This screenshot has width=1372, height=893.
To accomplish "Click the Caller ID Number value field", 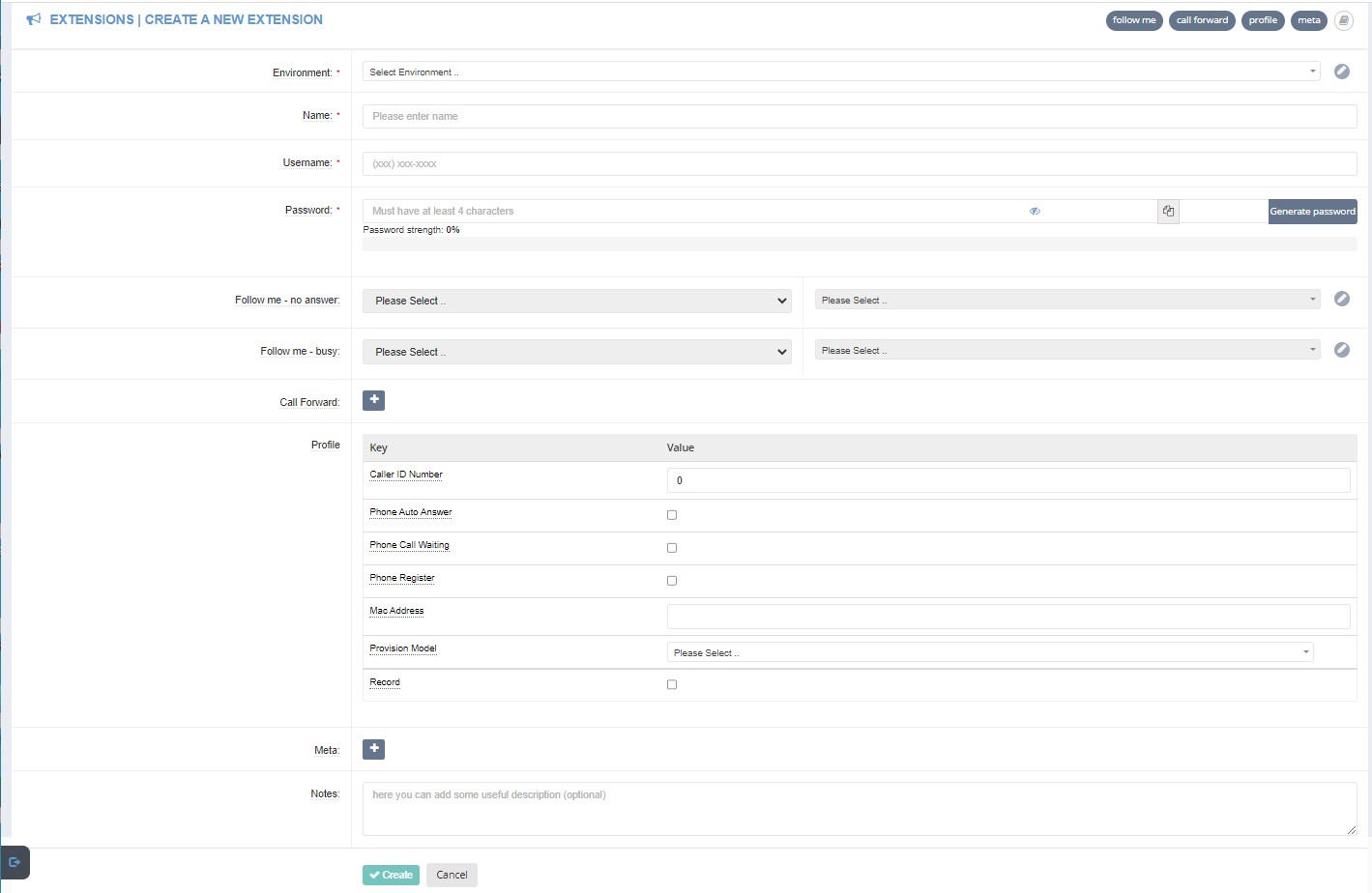I will [1008, 480].
